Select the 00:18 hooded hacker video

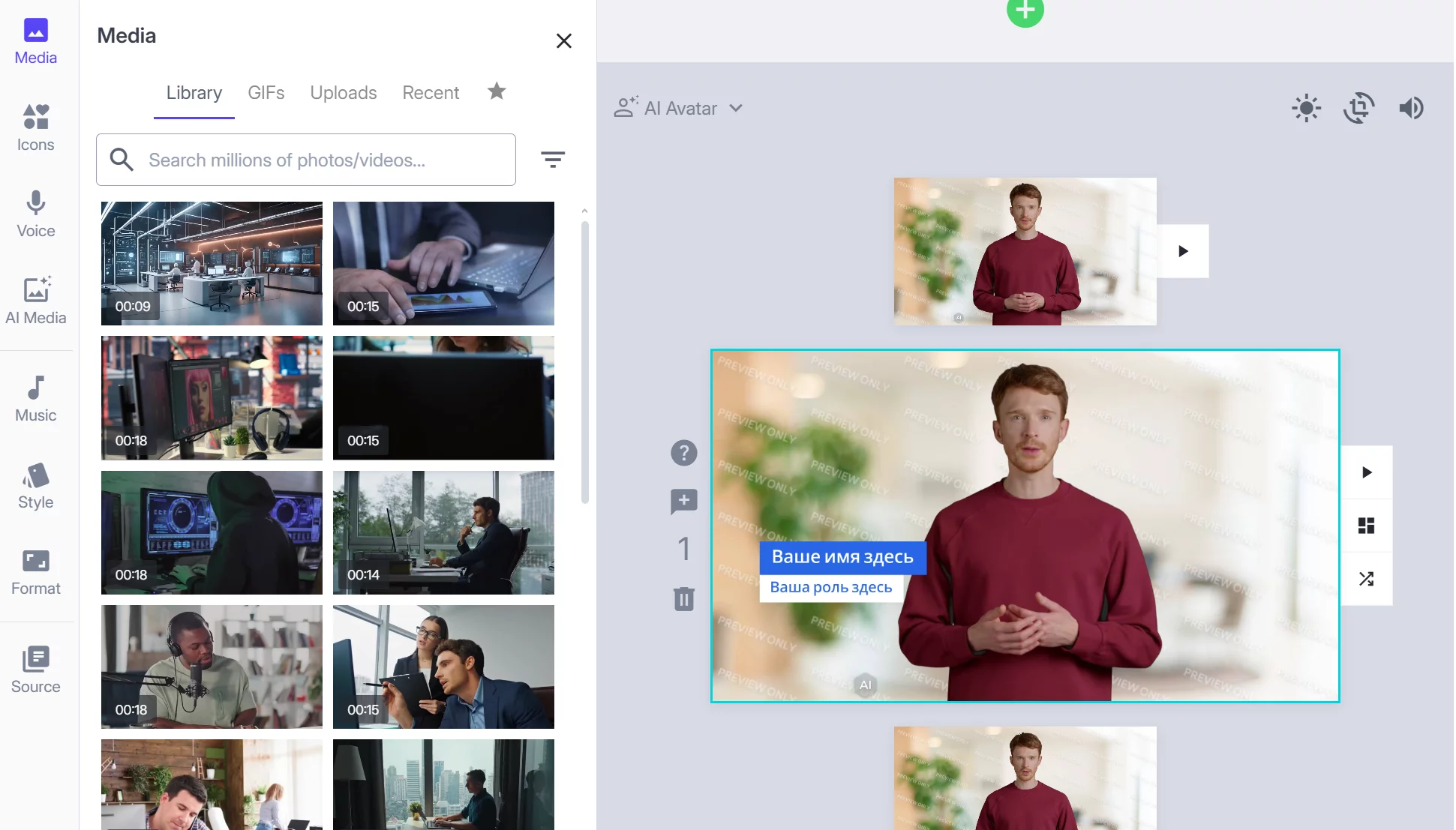point(212,532)
